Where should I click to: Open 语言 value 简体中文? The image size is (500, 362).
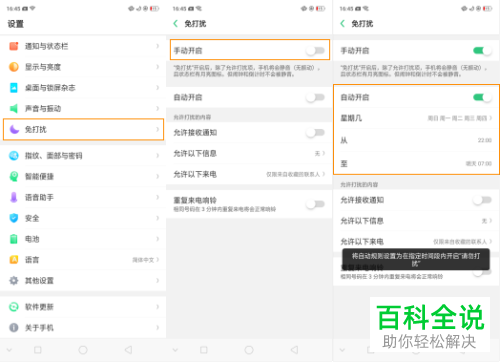(143, 260)
